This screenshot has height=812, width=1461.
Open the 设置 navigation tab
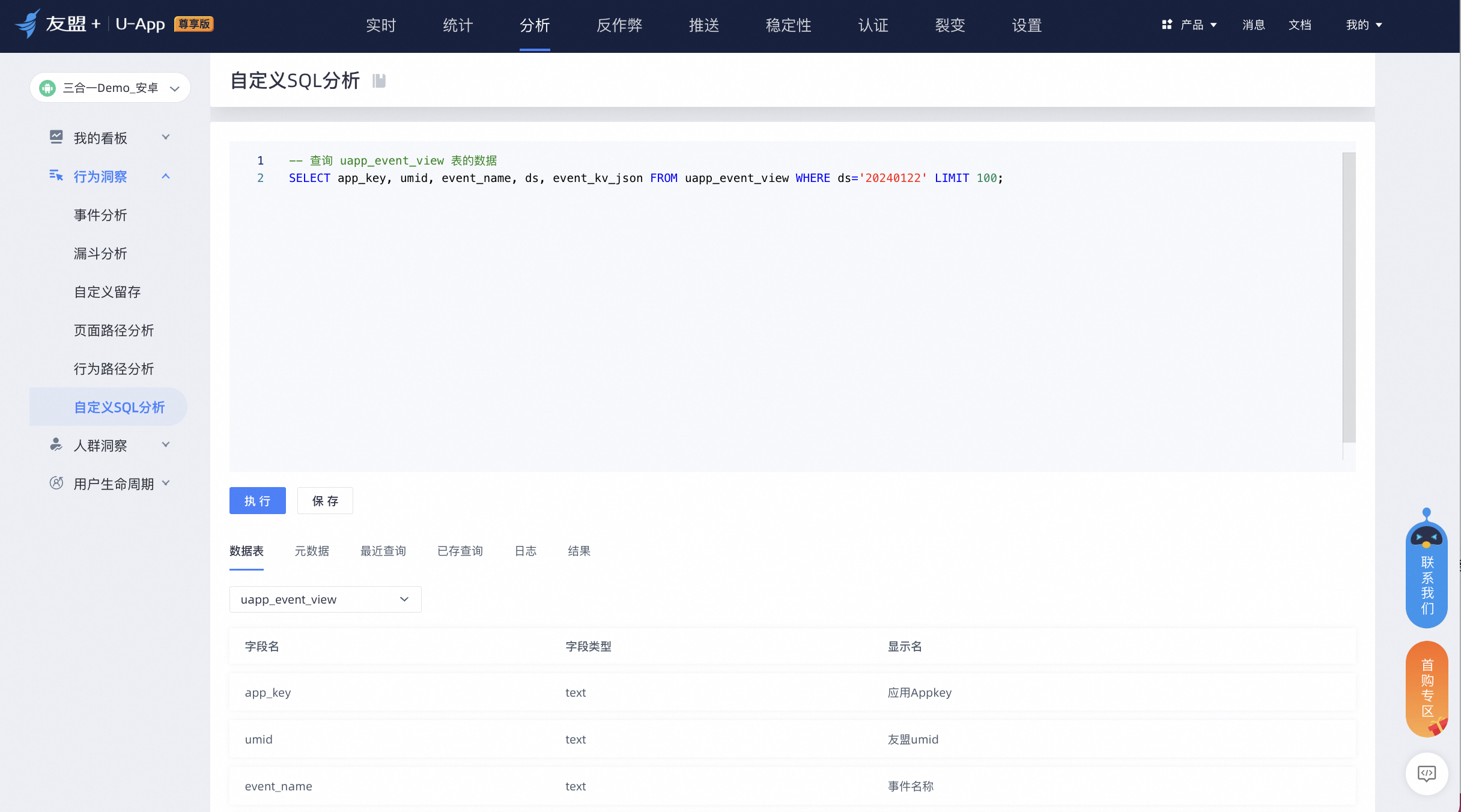(x=1027, y=25)
